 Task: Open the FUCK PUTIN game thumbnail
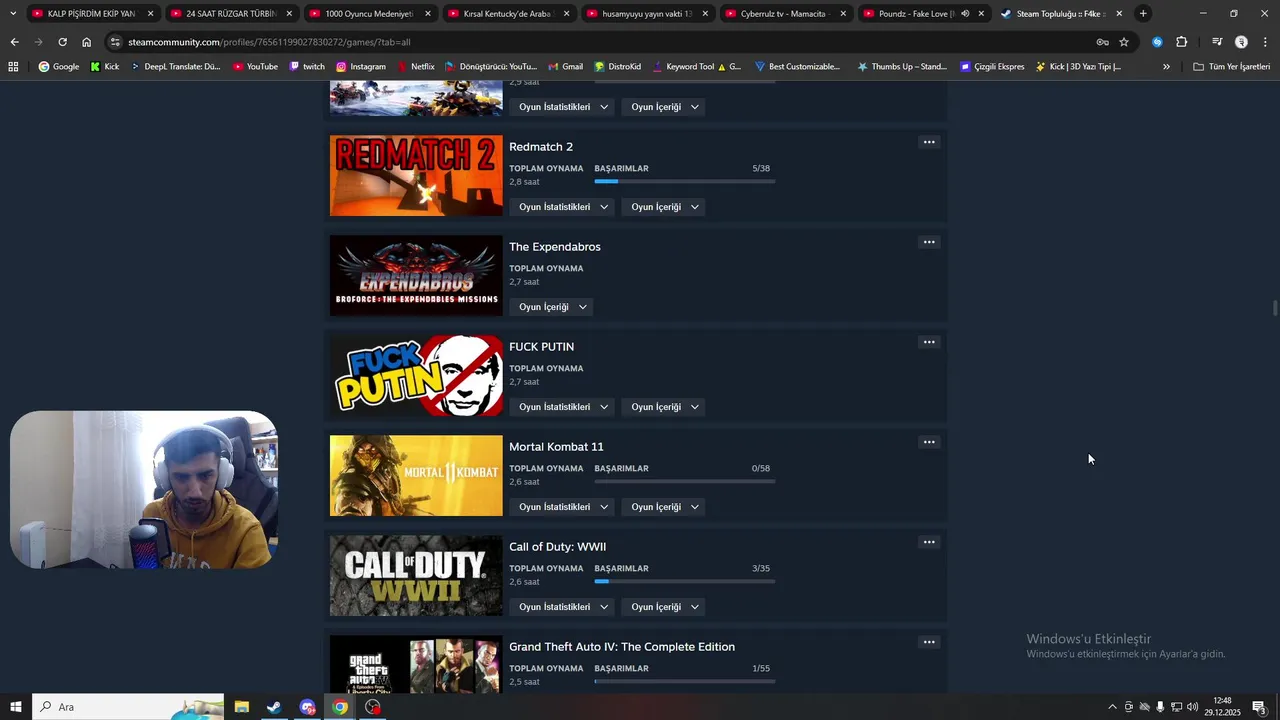[416, 376]
